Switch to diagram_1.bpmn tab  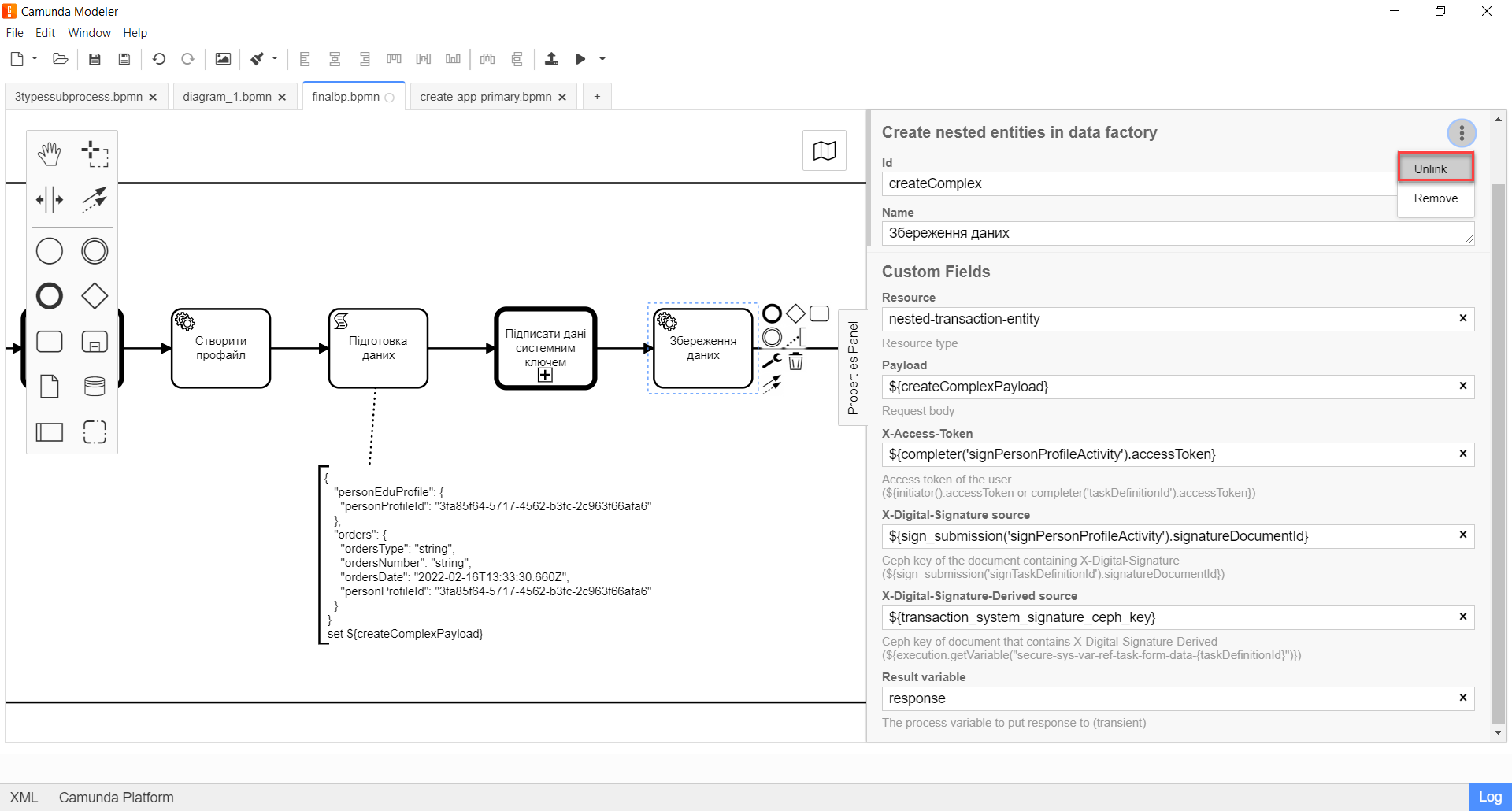(x=227, y=97)
